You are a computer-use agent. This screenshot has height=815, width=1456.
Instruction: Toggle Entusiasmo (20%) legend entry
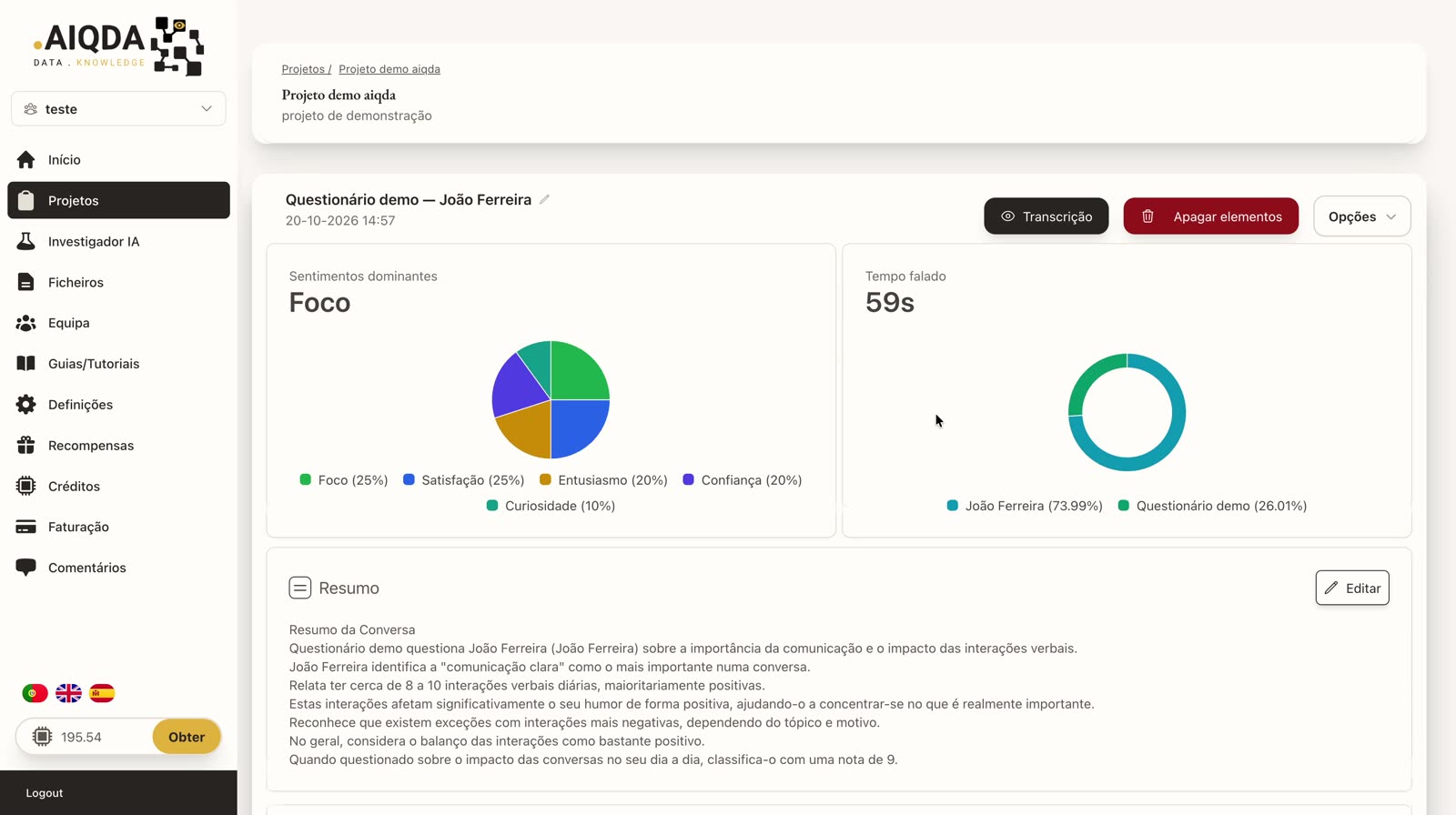(x=603, y=480)
